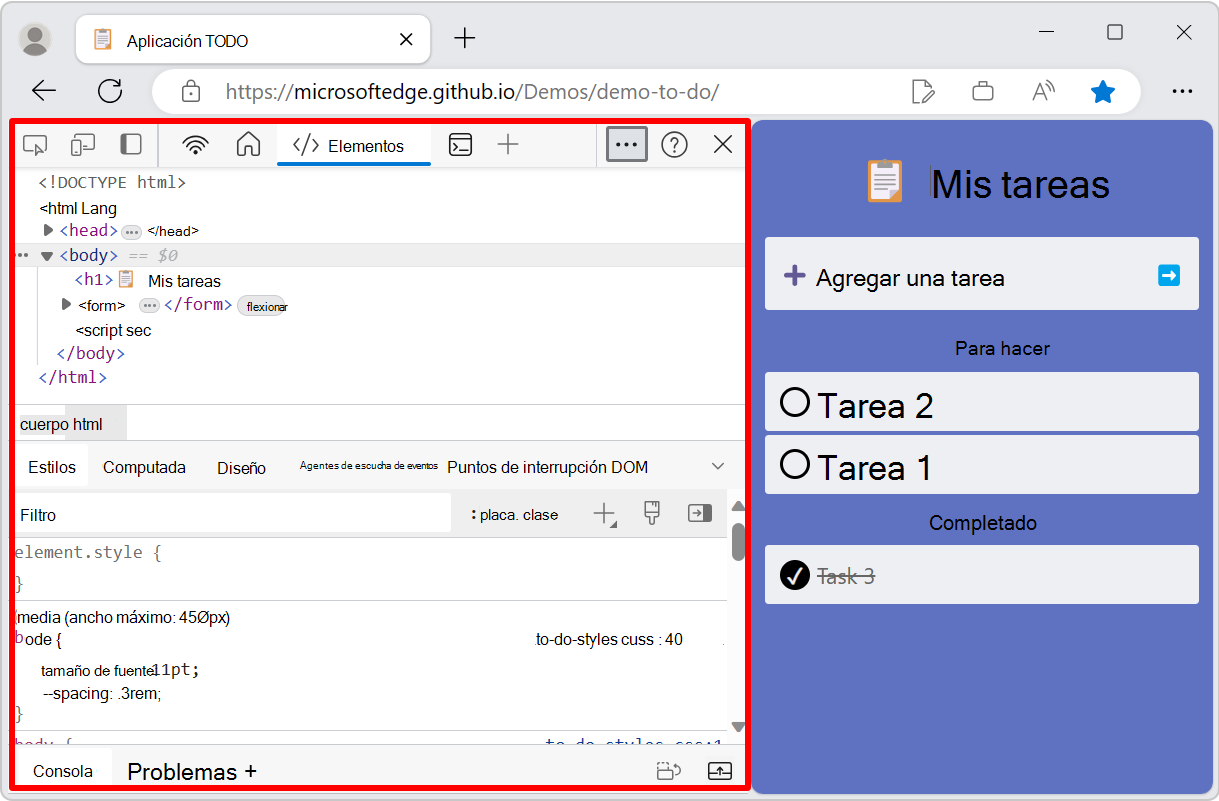This screenshot has width=1219, height=801.
Task: Click the page reload icon
Action: [x=110, y=90]
